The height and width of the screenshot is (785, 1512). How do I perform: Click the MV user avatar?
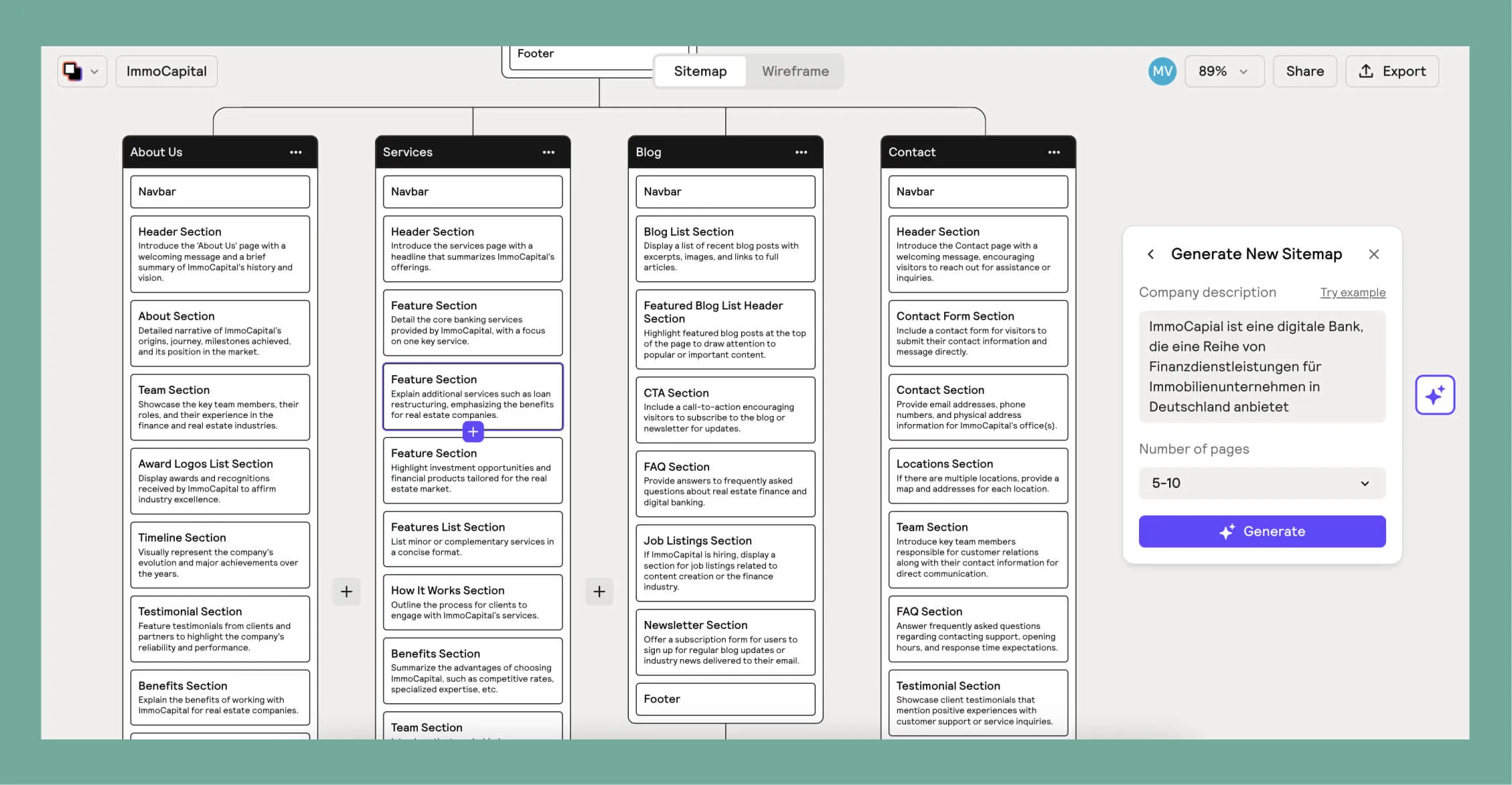1162,71
